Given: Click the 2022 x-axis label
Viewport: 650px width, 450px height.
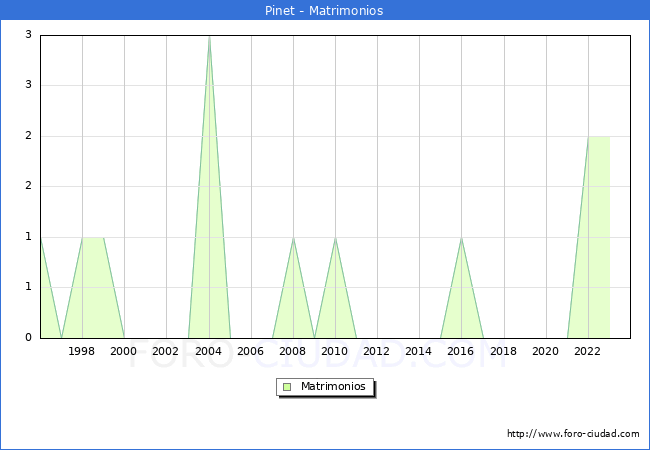Looking at the screenshot, I should 588,351.
